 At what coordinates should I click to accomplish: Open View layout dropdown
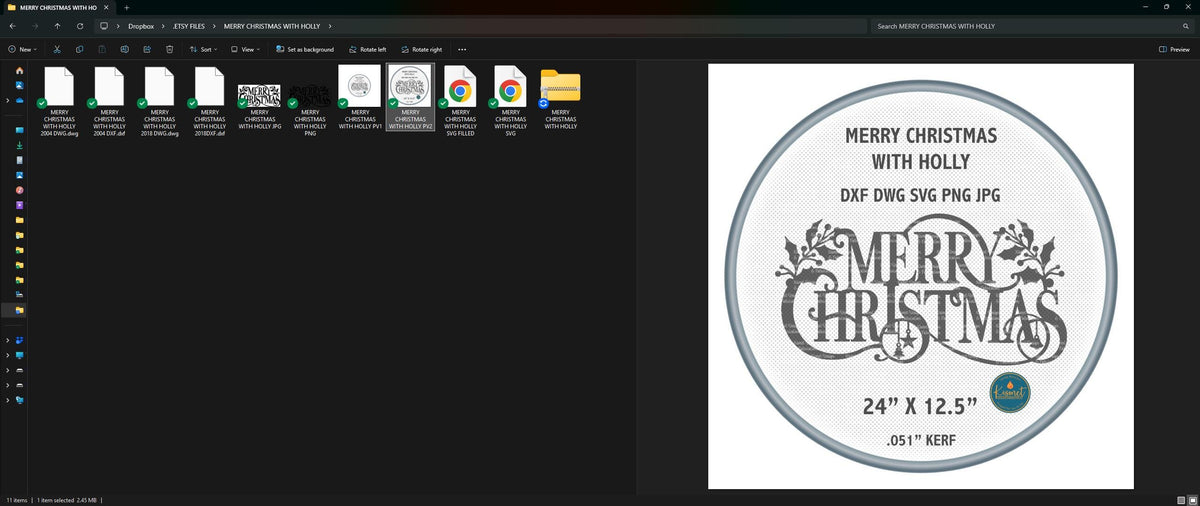tap(245, 49)
